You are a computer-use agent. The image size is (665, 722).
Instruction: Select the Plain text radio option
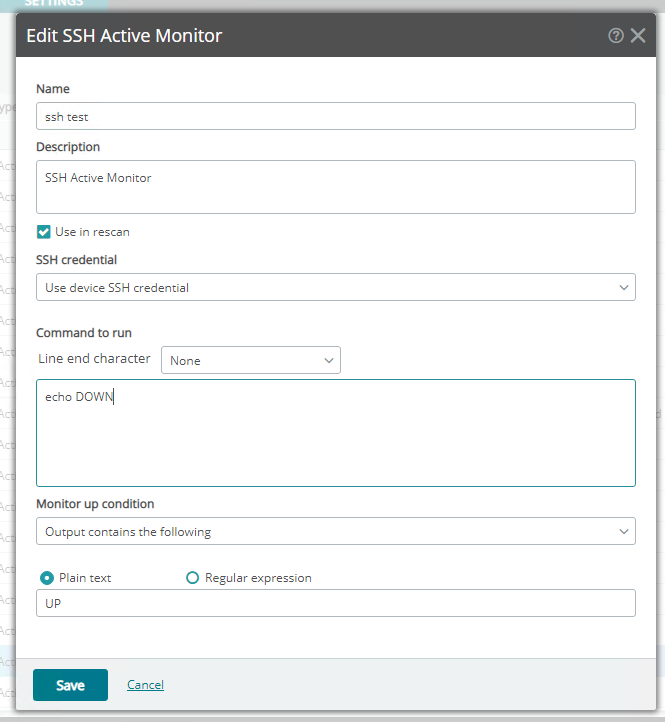(47, 578)
